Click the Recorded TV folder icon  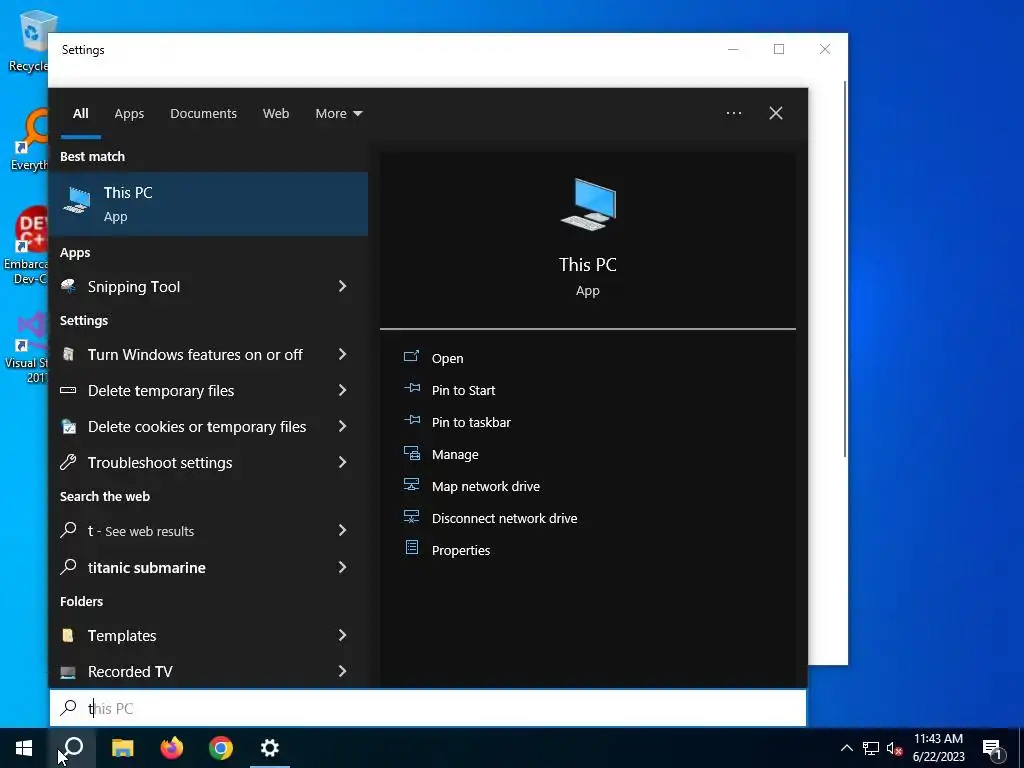click(x=68, y=671)
